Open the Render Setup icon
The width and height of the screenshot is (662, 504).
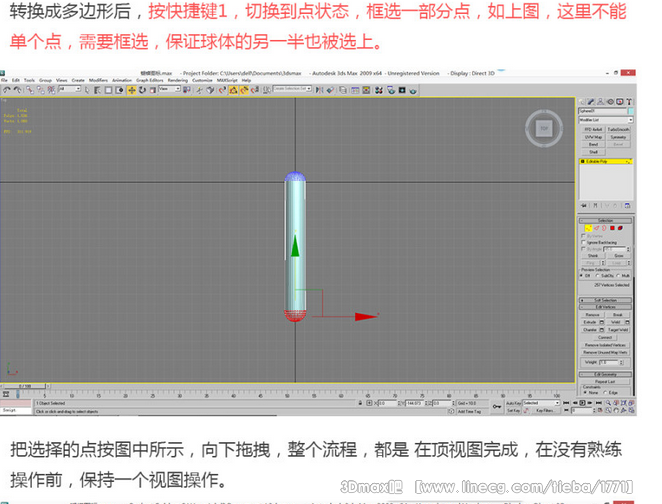[391, 90]
